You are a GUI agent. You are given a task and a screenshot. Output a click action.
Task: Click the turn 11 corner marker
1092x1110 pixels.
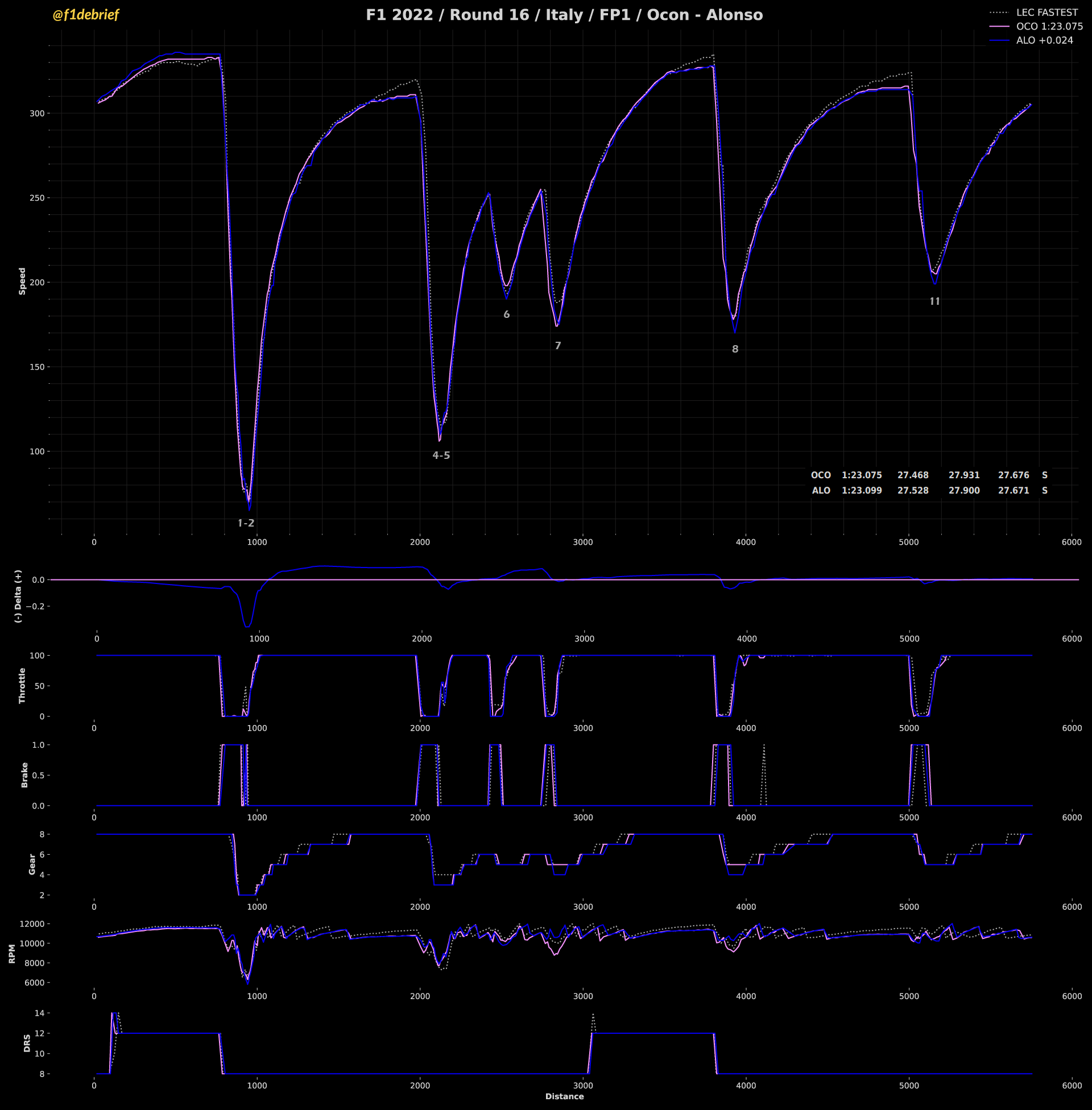coord(935,301)
